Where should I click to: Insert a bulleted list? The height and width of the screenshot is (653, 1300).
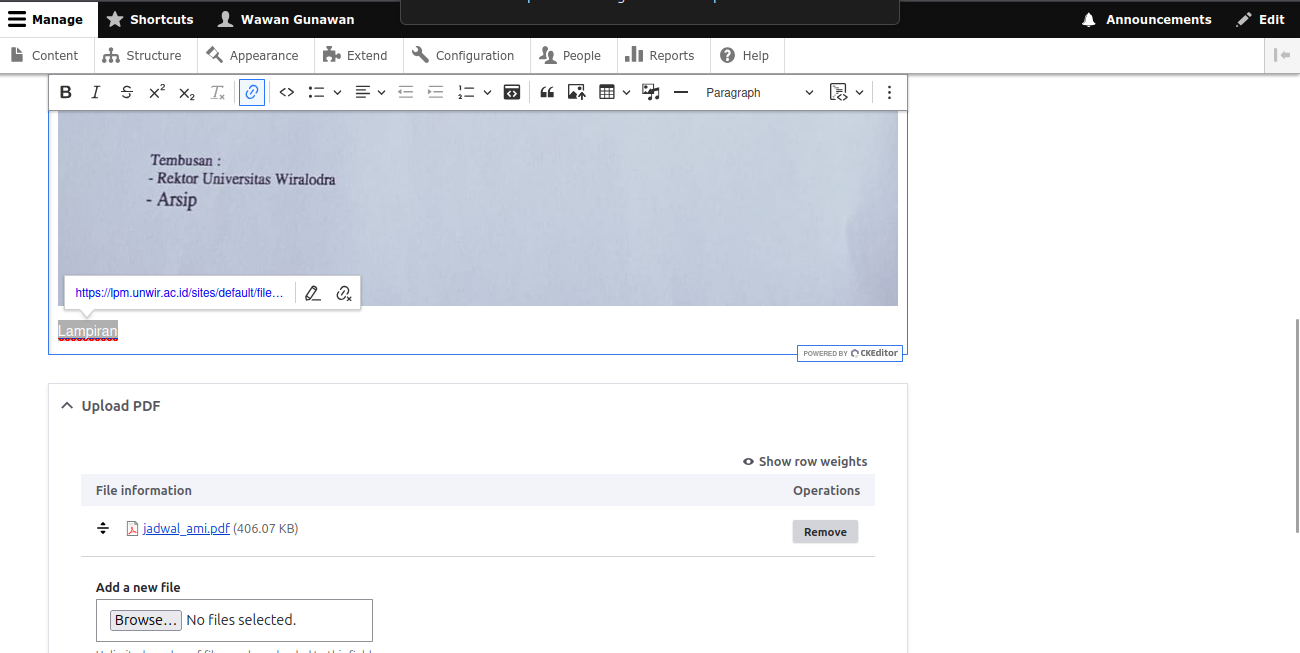(x=316, y=93)
